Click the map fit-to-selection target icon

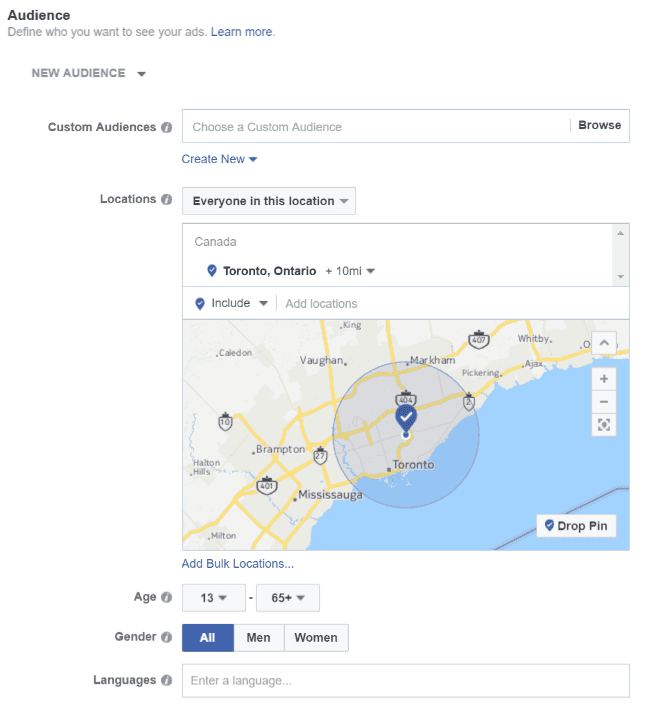[604, 425]
